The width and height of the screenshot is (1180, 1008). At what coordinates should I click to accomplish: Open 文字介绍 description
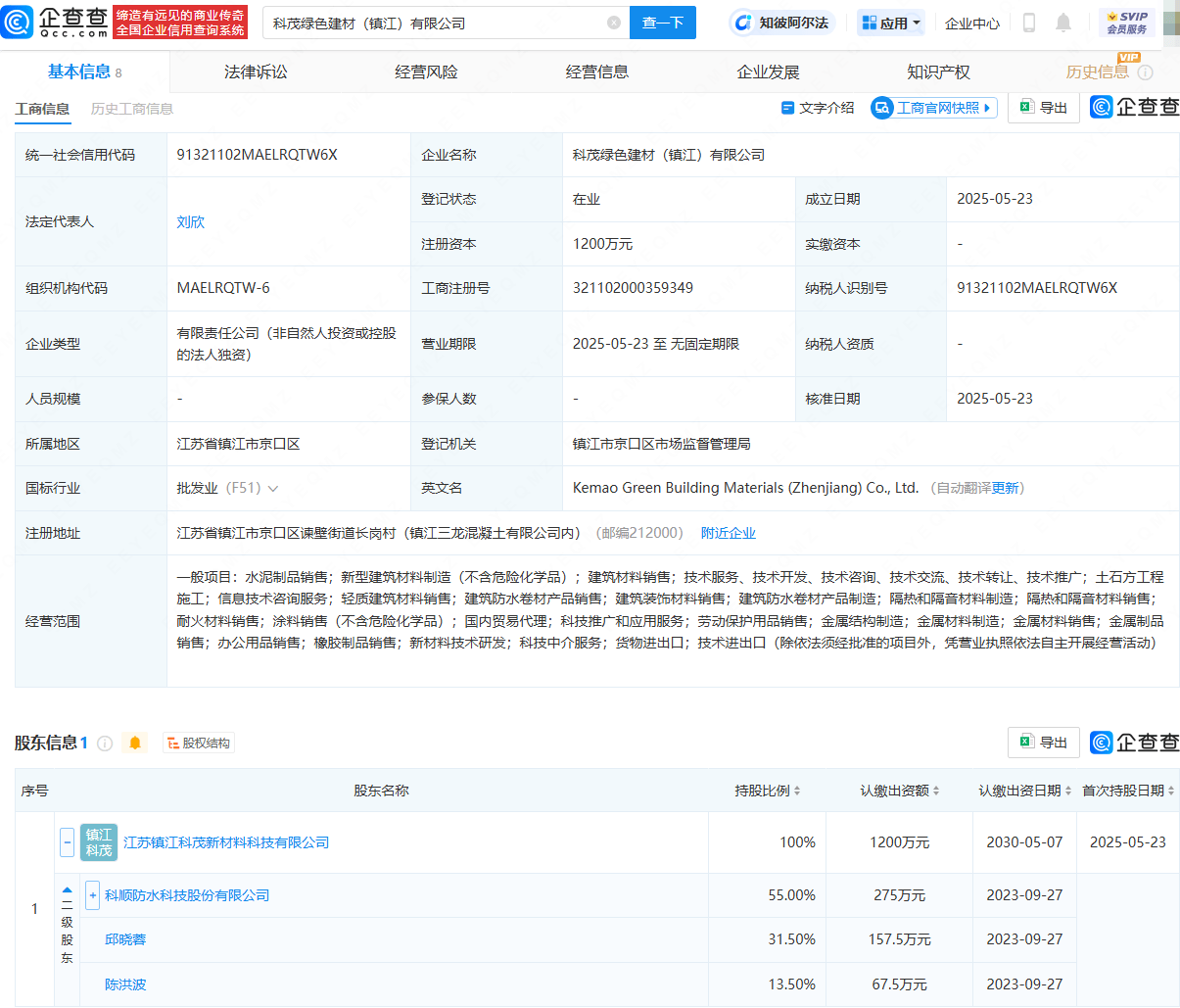point(818,108)
